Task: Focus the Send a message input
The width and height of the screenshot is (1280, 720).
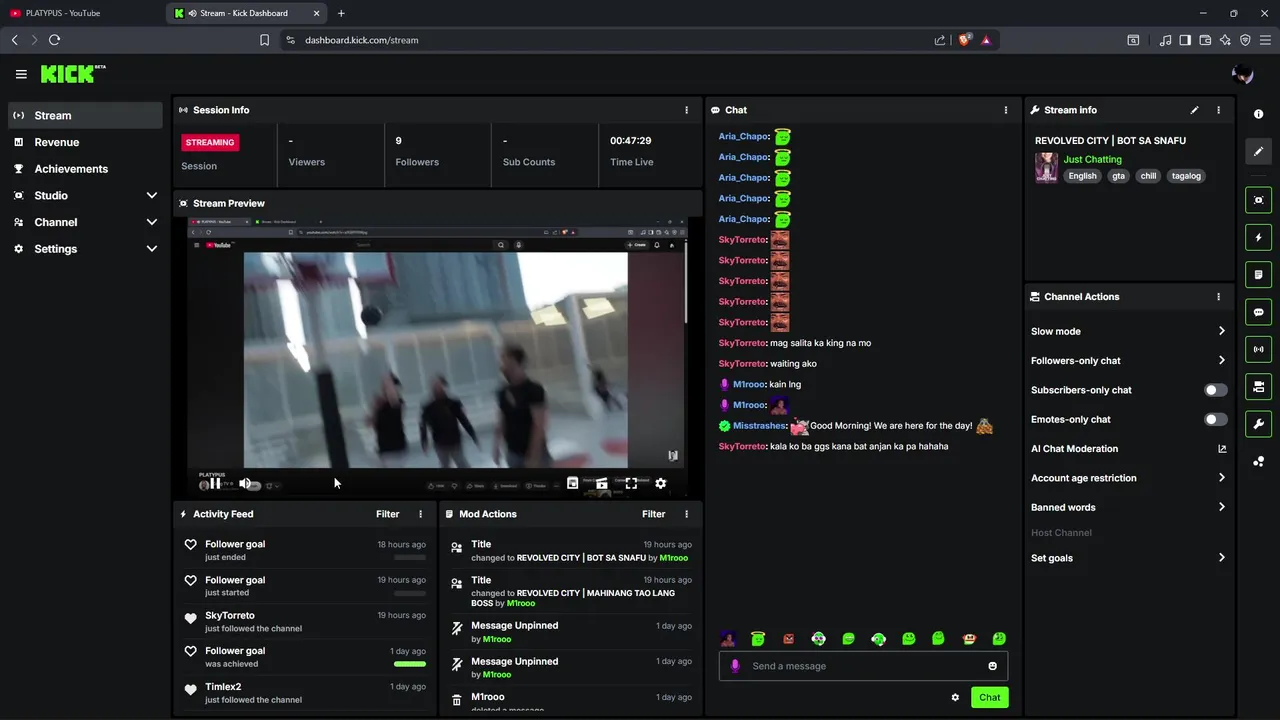Action: (x=863, y=666)
